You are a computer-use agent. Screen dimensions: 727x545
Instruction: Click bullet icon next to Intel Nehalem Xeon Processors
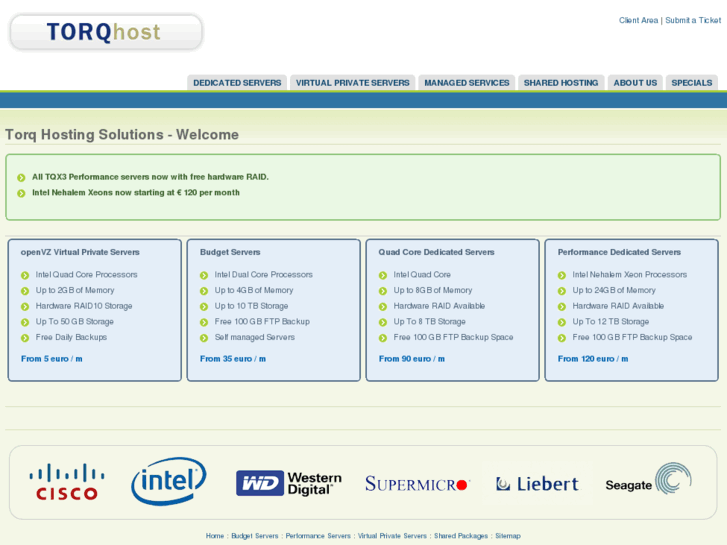(x=562, y=276)
